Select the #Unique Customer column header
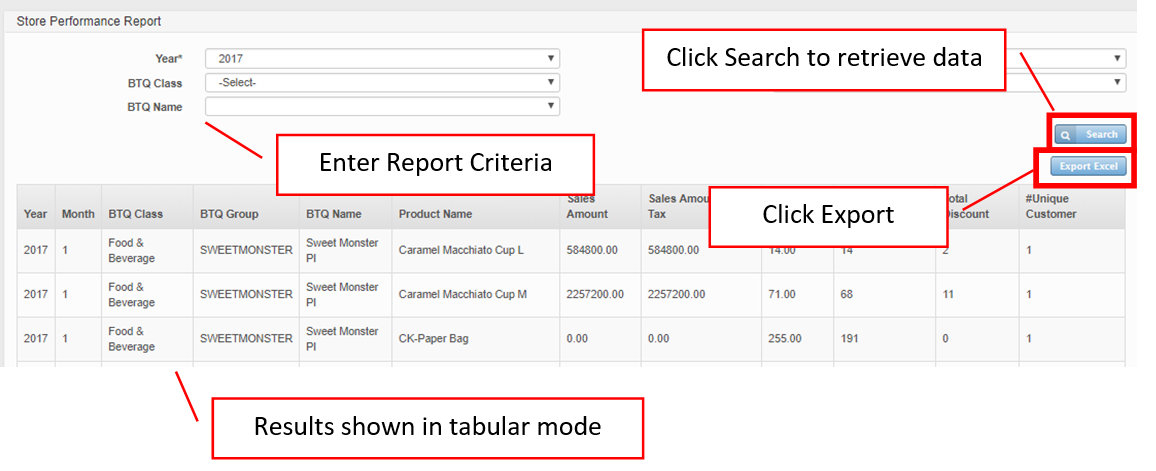The height and width of the screenshot is (471, 1156). click(1050, 207)
